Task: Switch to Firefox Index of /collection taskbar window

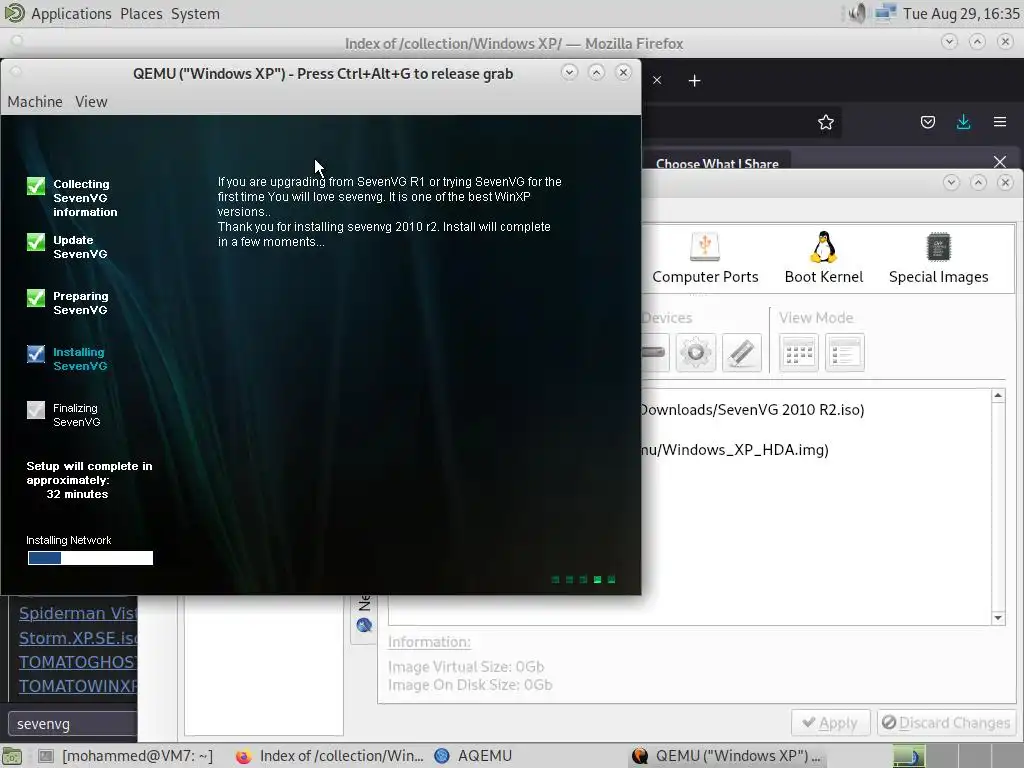Action: tap(330, 756)
